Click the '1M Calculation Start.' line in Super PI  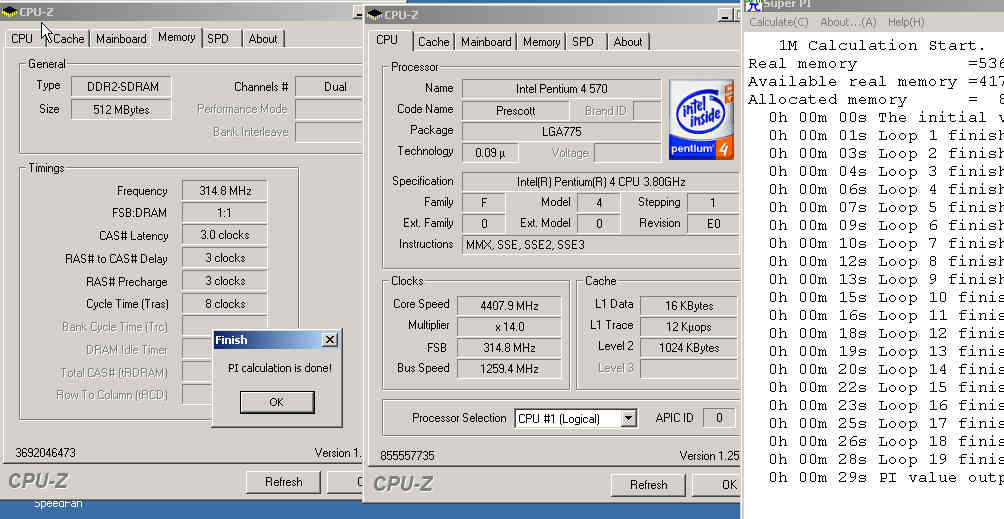[882, 46]
